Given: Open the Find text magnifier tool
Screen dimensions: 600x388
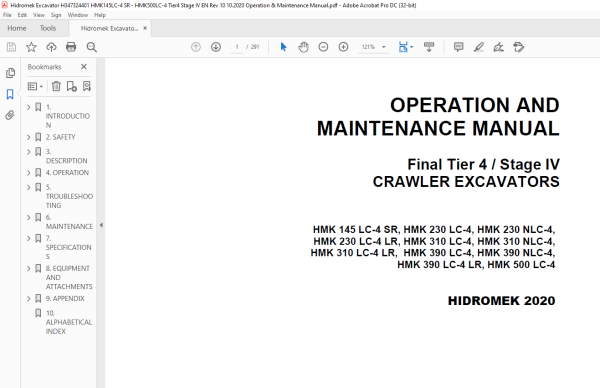Looking at the screenshot, I should 91,47.
